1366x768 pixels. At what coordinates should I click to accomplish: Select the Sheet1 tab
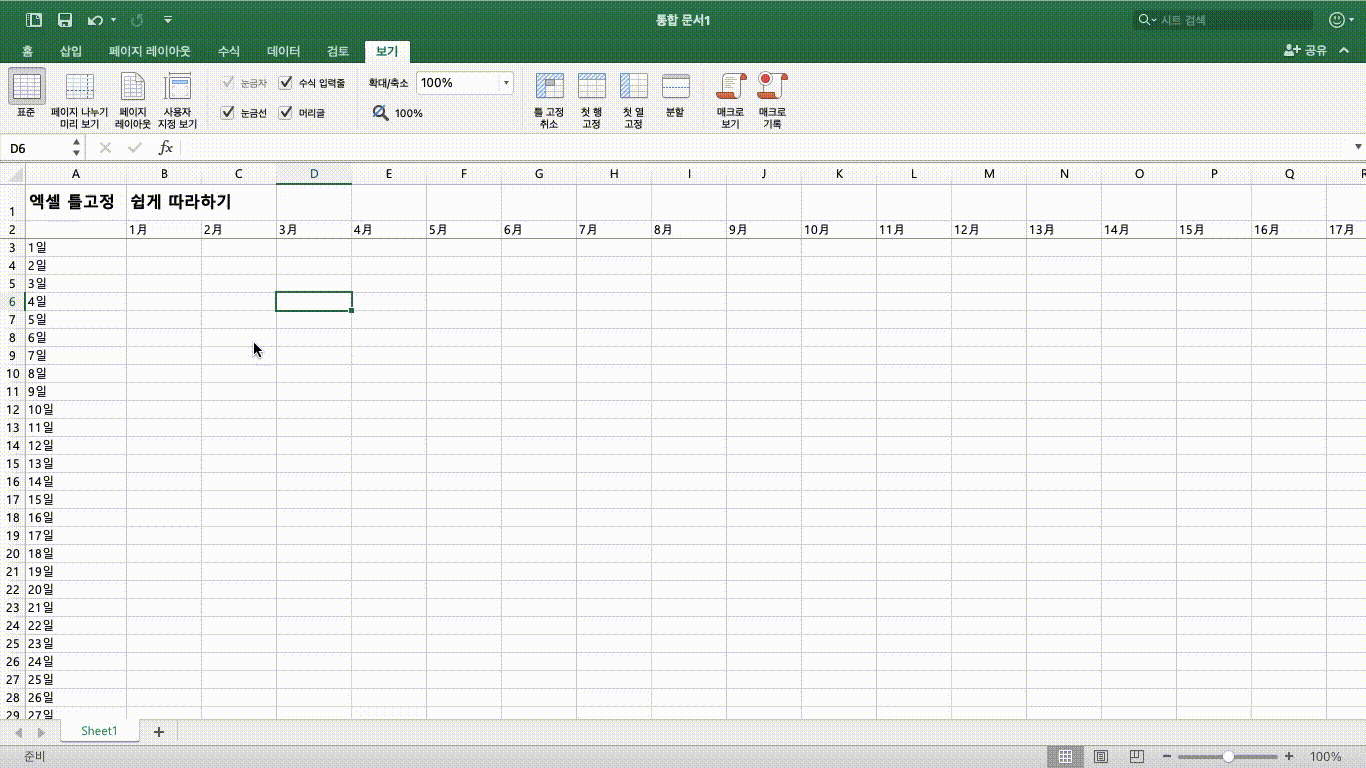(99, 731)
